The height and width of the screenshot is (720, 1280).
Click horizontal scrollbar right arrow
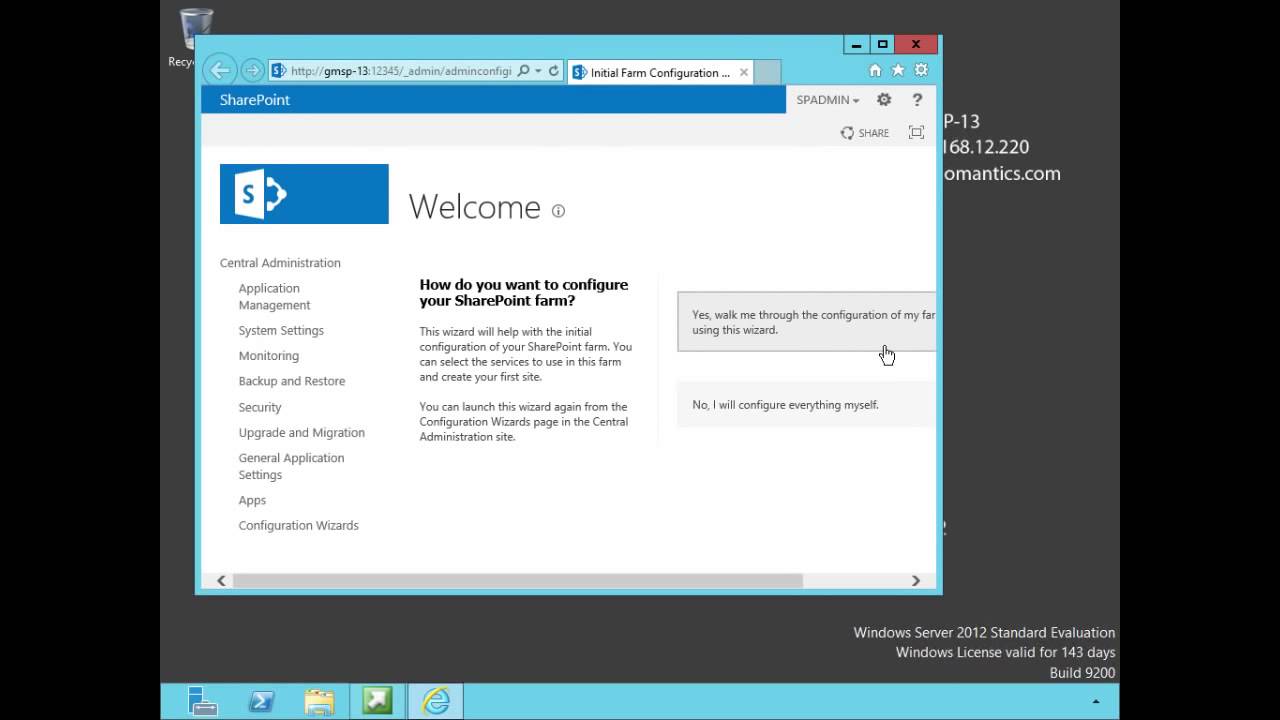click(916, 581)
